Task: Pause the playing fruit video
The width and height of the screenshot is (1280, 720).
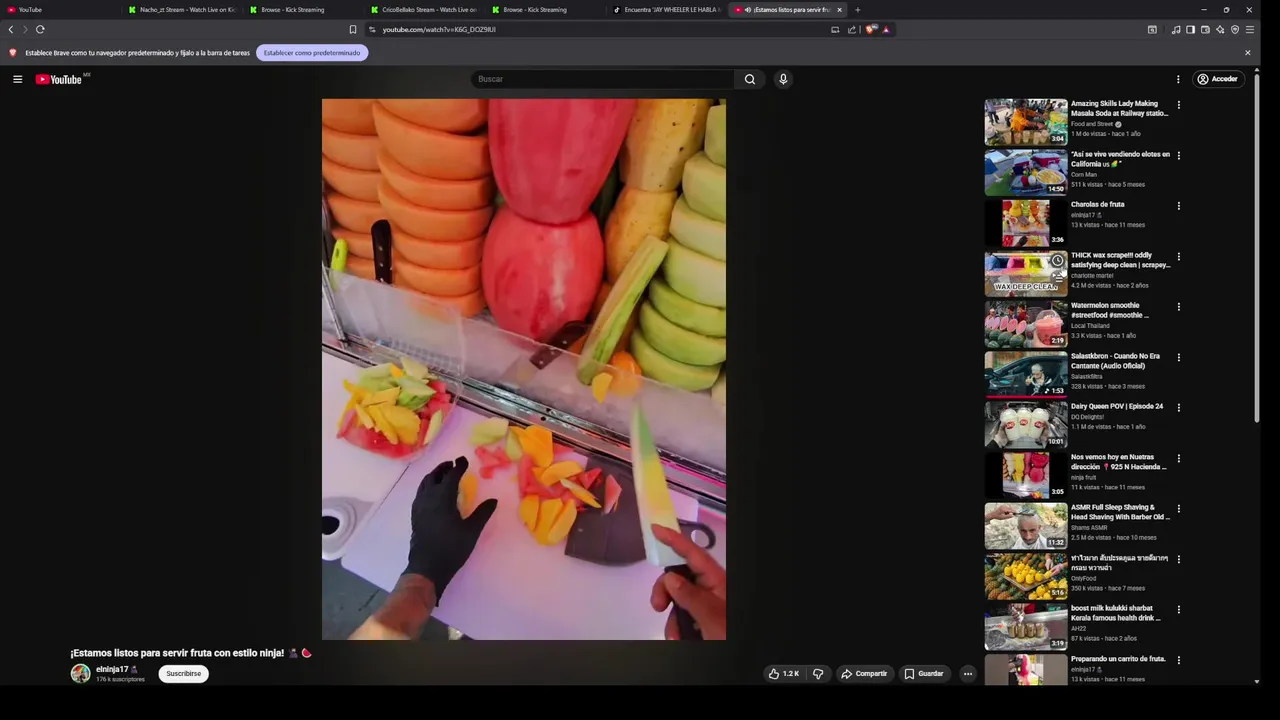Action: point(523,369)
